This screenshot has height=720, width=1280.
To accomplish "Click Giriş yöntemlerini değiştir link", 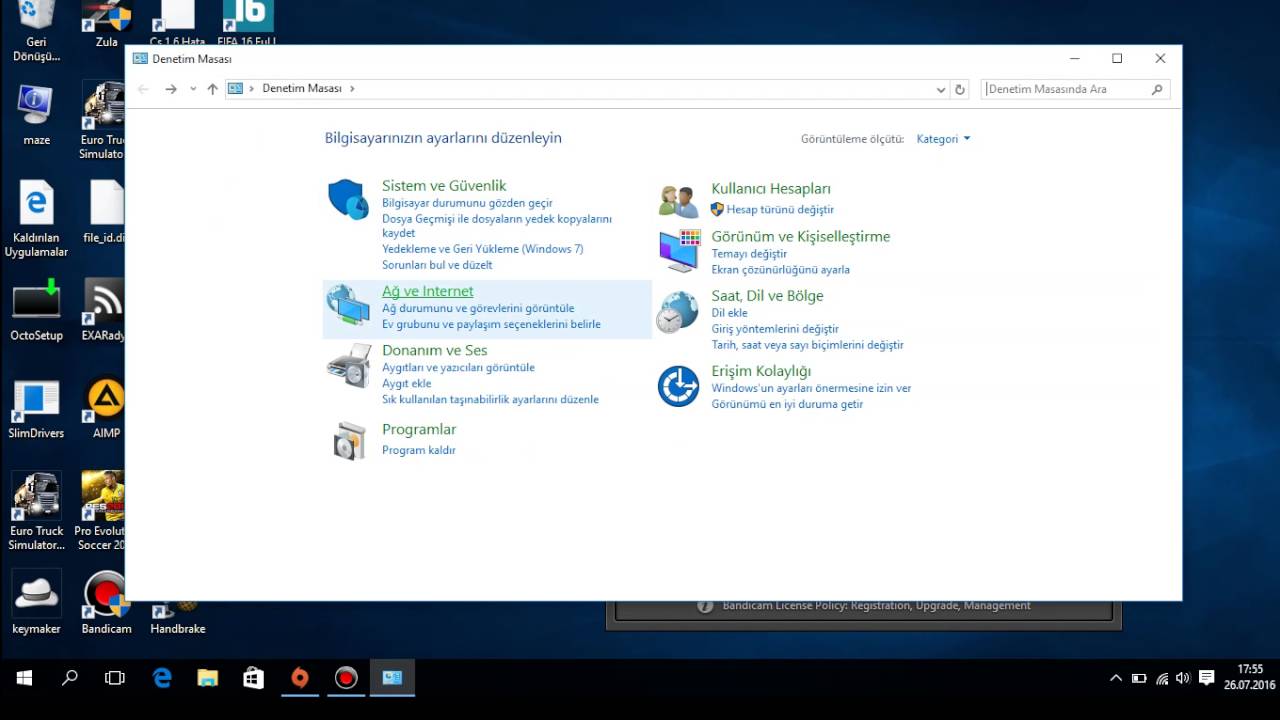I will pyautogui.click(x=775, y=329).
